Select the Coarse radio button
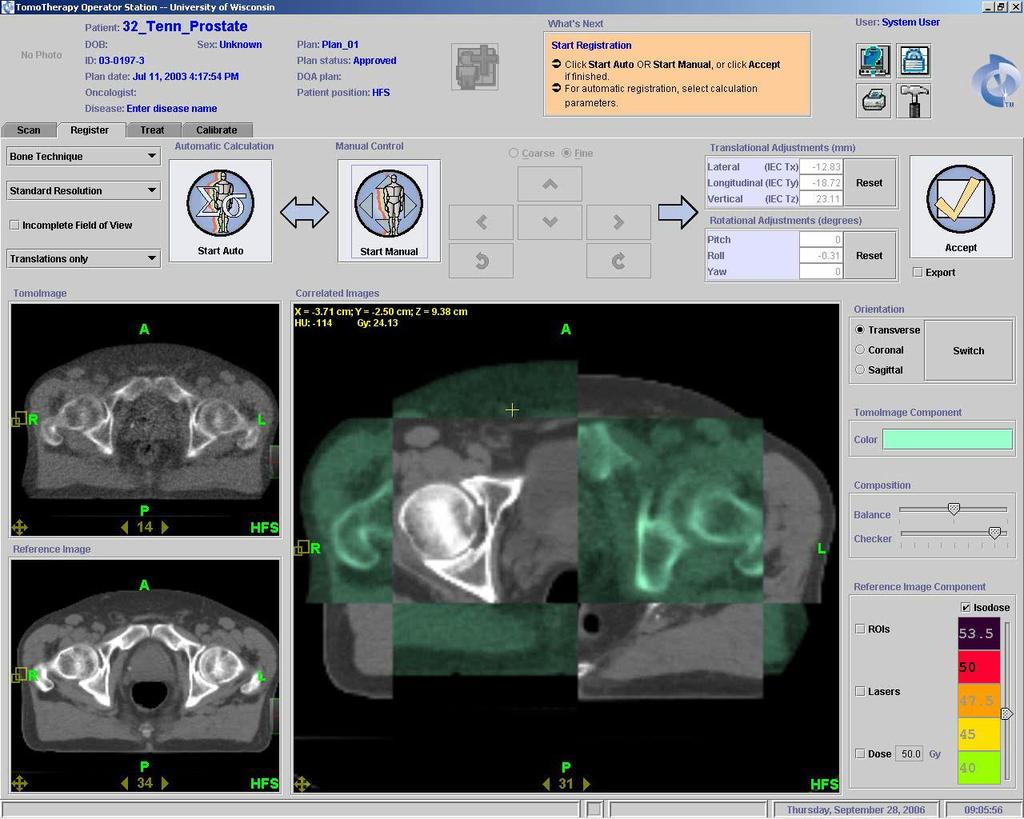Viewport: 1024px width, 819px height. click(513, 153)
